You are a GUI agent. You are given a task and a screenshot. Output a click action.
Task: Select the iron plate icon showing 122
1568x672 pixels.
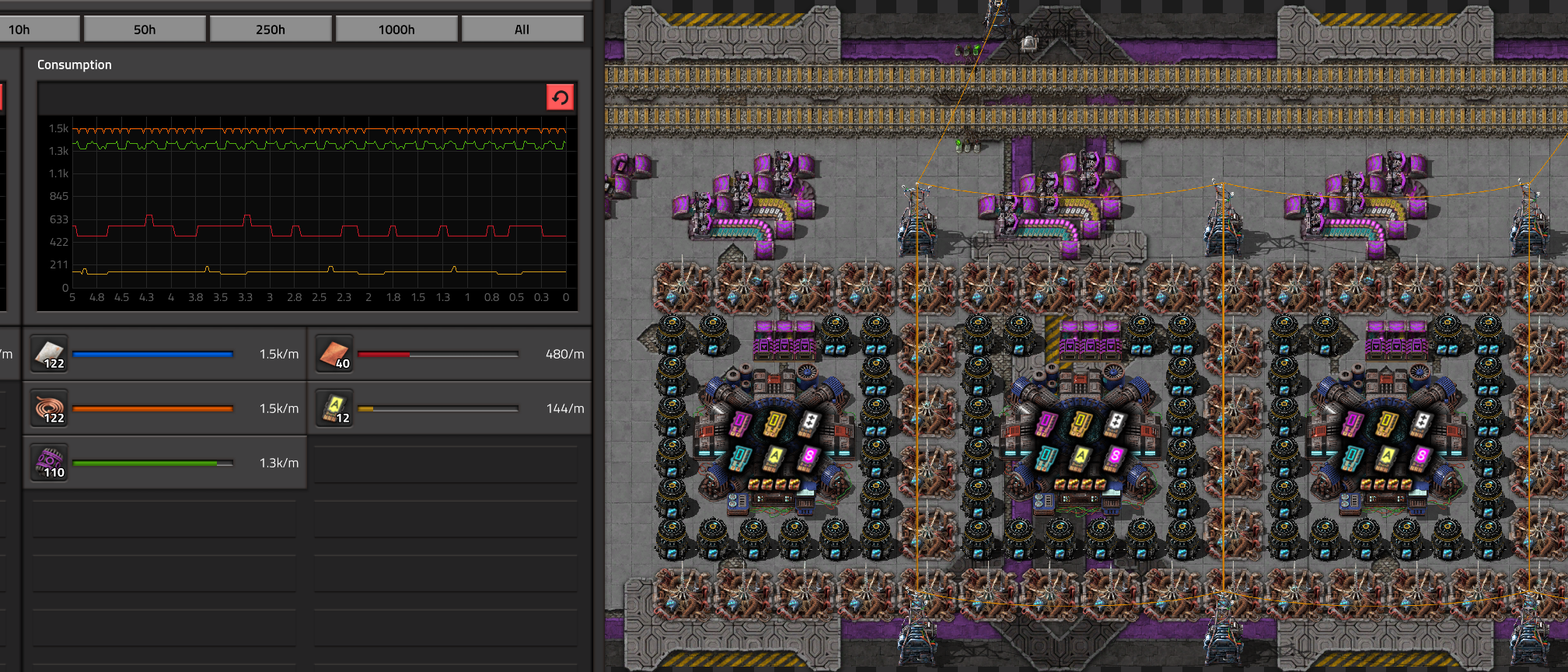pos(50,354)
